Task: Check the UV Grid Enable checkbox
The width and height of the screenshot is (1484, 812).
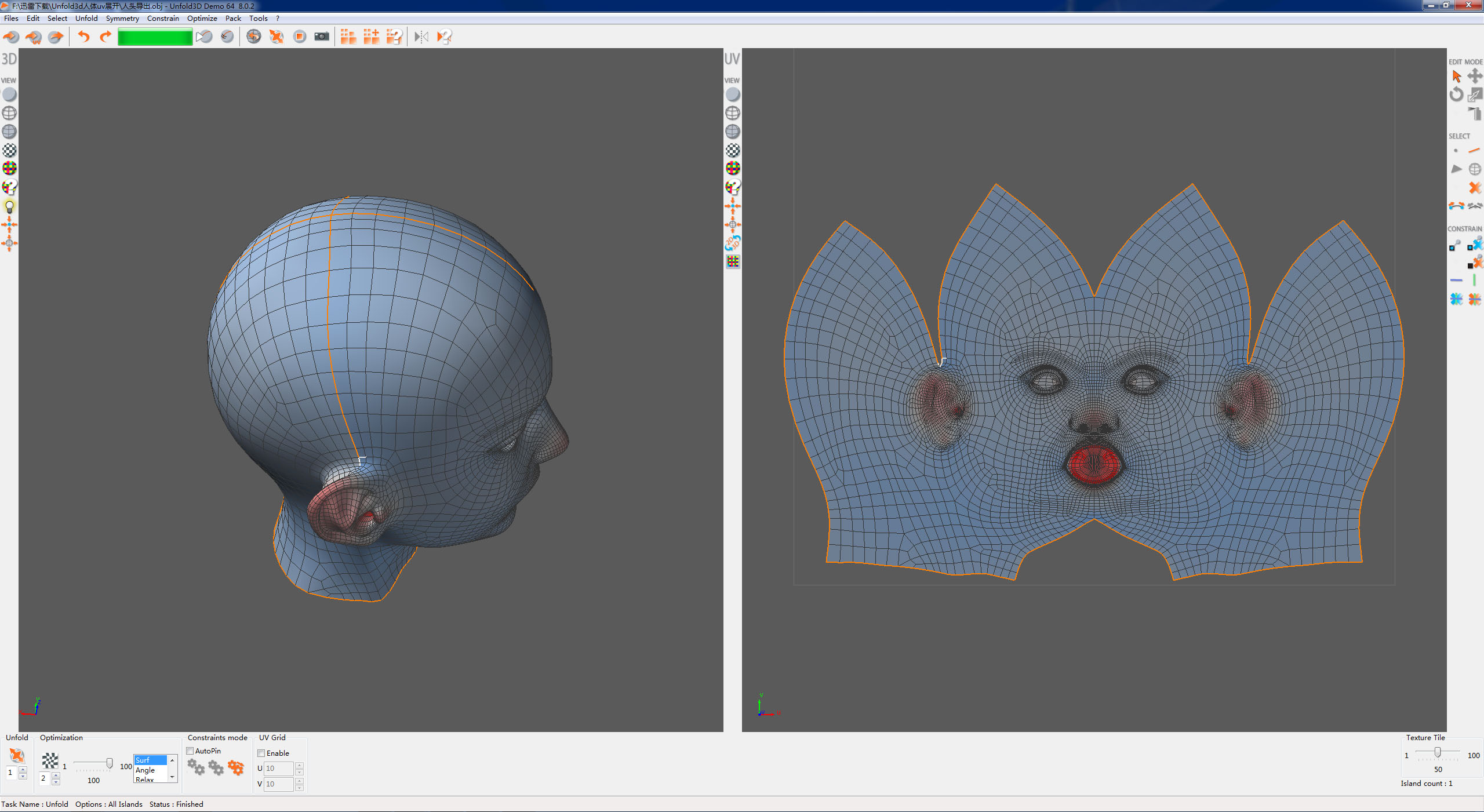Action: (261, 753)
